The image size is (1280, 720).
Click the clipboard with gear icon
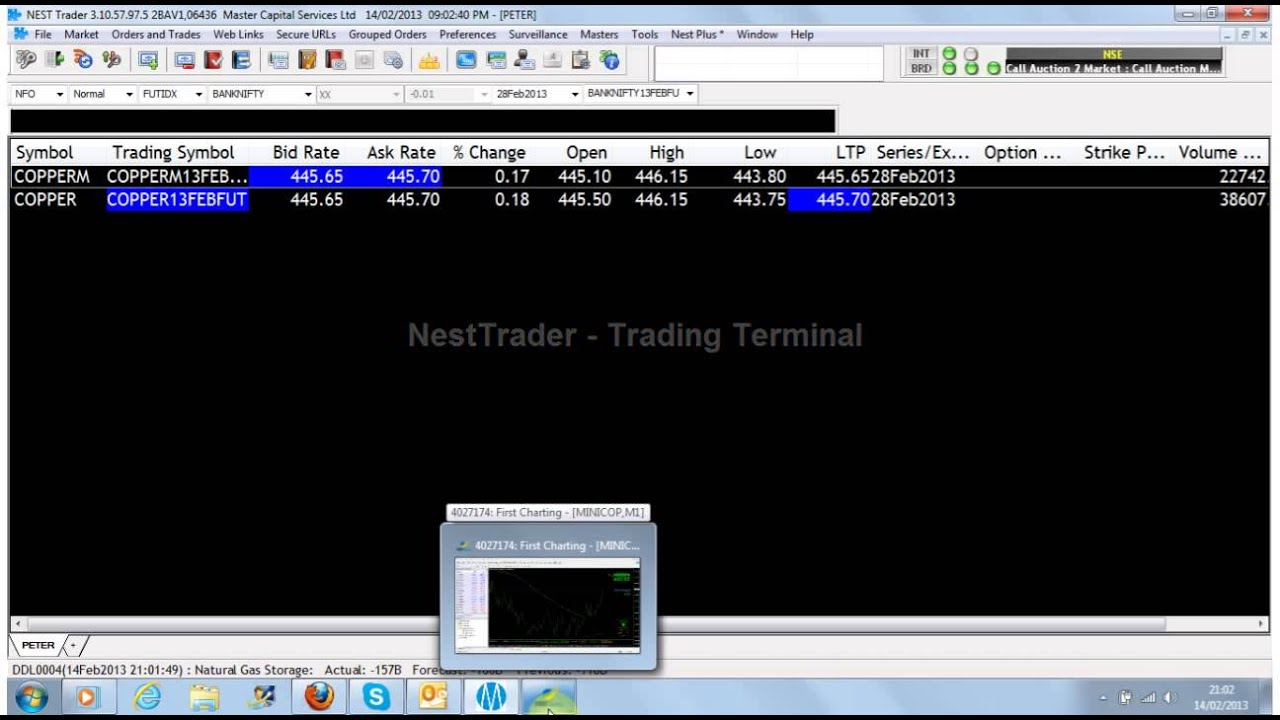coord(580,60)
